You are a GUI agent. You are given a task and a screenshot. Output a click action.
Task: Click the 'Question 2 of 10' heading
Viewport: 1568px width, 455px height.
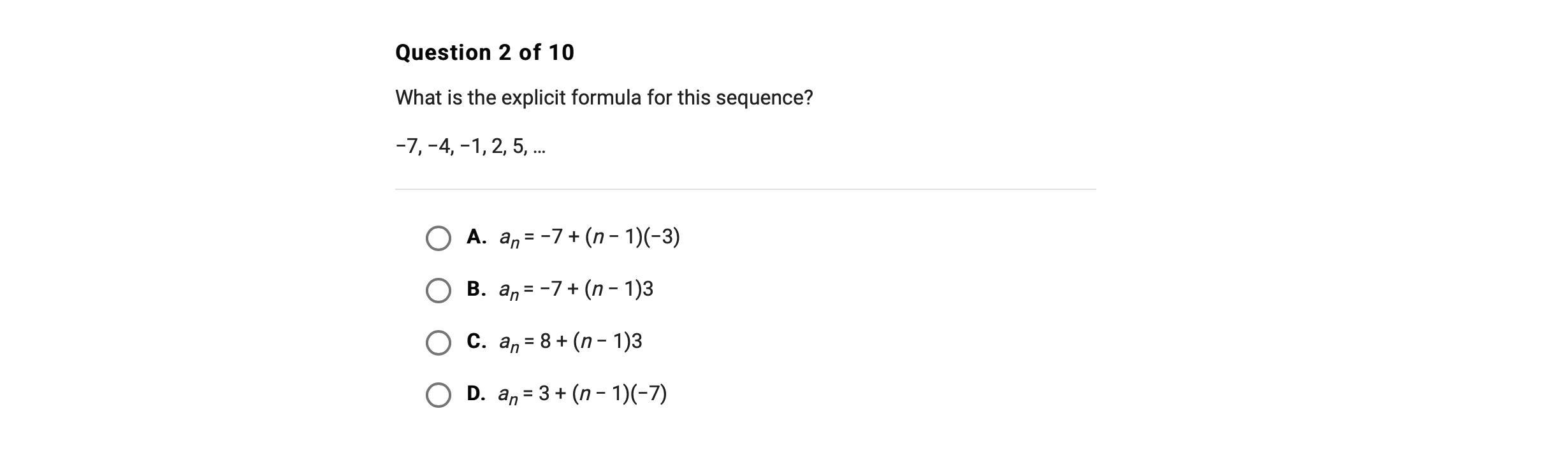[x=484, y=52]
